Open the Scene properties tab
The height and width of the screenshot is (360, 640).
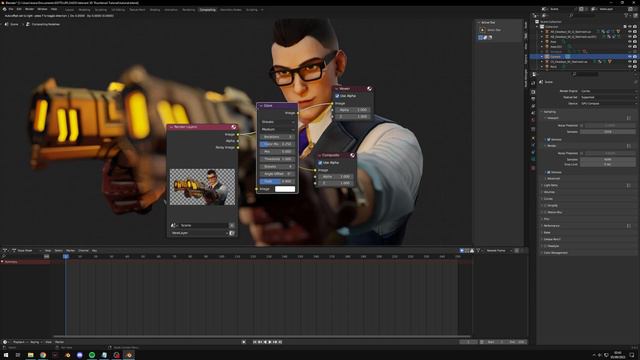tap(533, 113)
